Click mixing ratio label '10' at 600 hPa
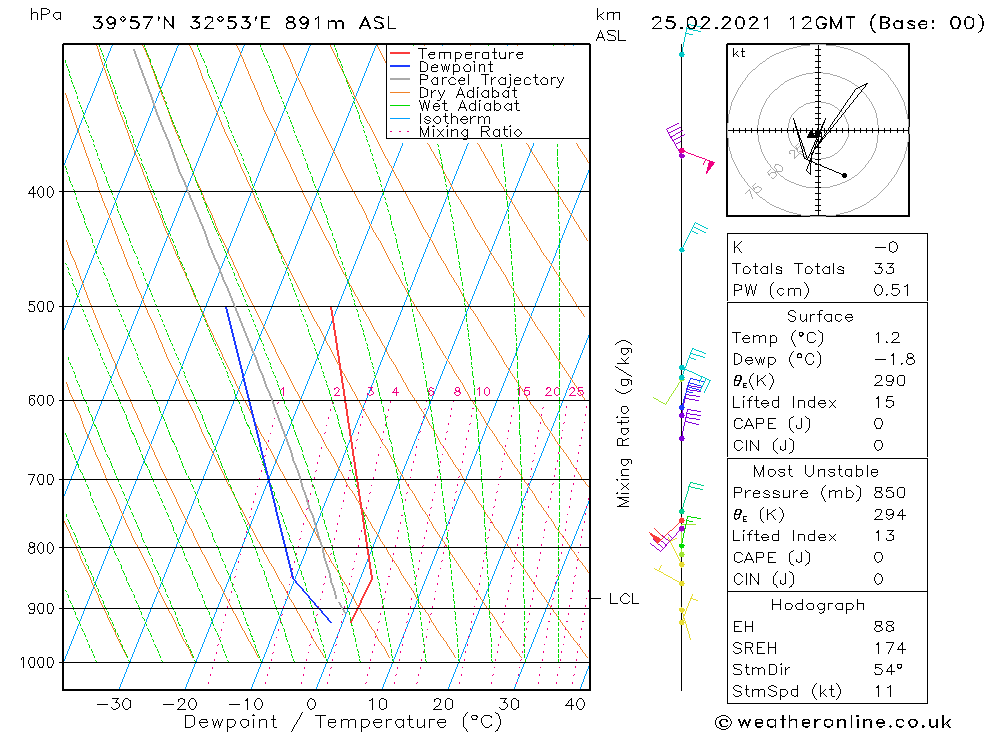 (483, 392)
